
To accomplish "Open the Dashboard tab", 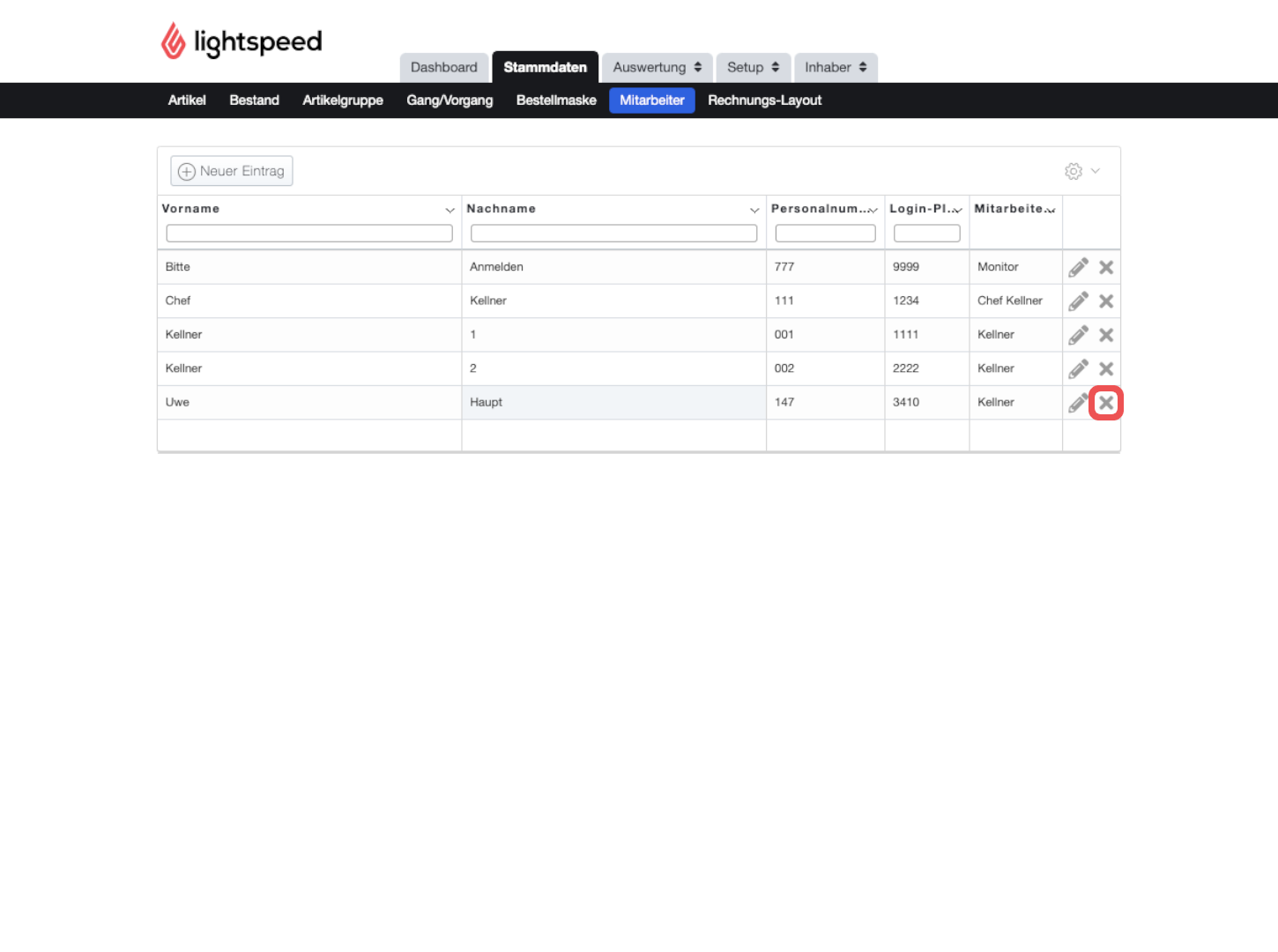I will click(444, 67).
